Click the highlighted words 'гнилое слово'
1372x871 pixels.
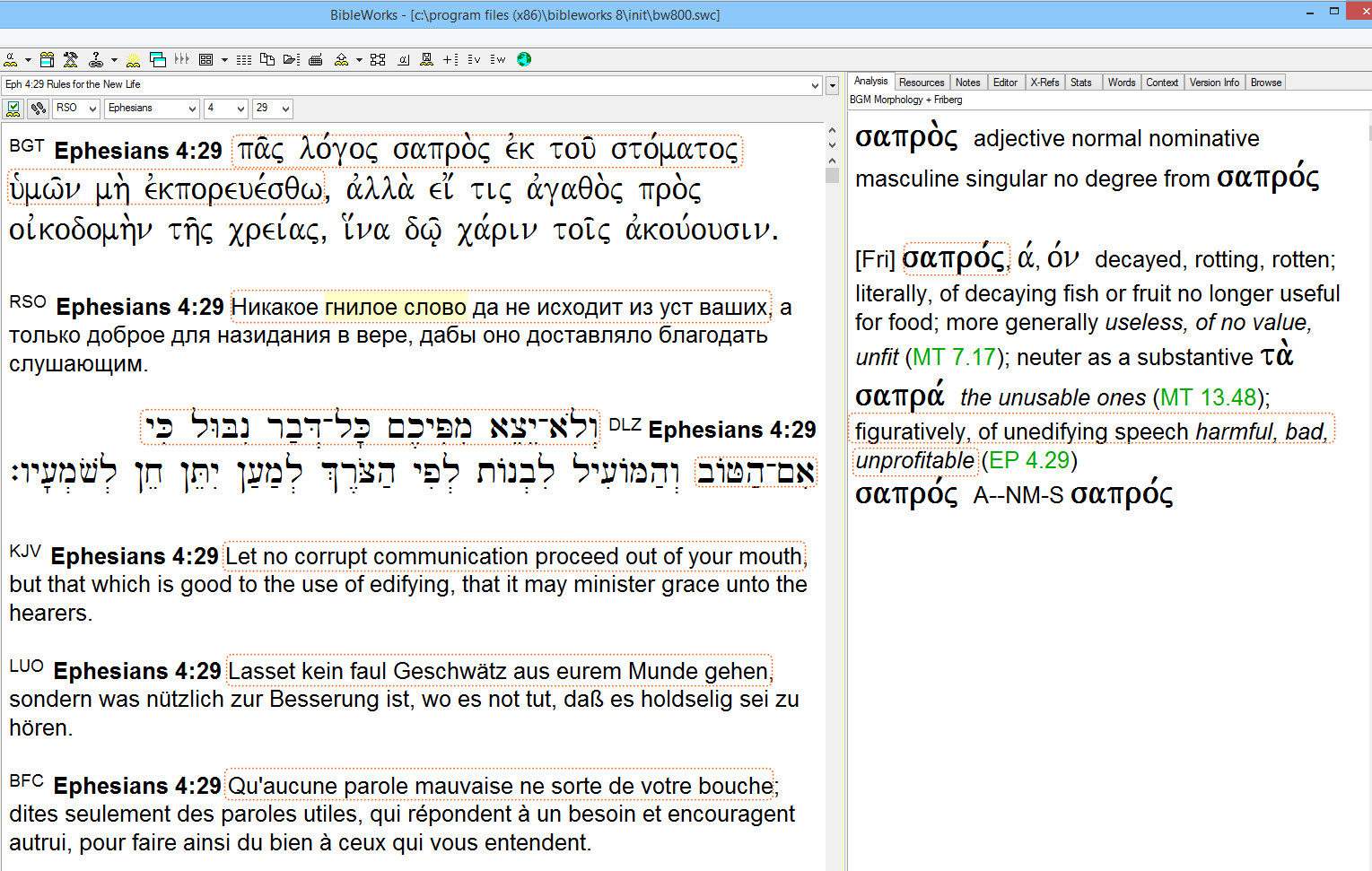click(x=396, y=307)
